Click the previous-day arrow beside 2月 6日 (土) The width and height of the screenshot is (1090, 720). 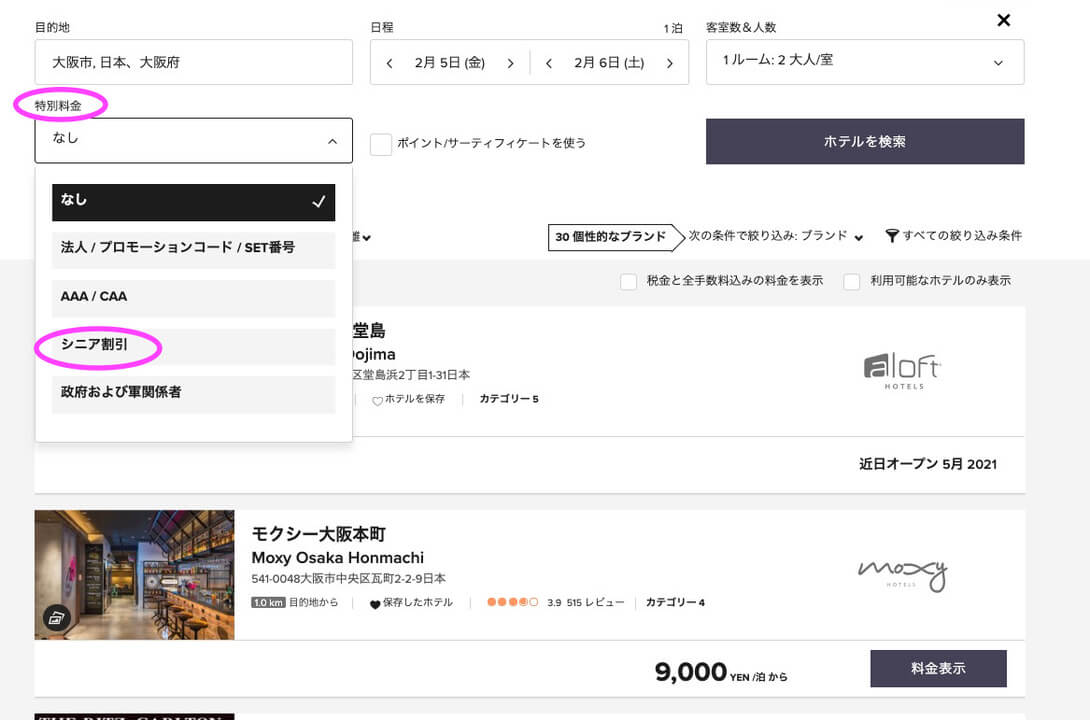pyautogui.click(x=549, y=63)
